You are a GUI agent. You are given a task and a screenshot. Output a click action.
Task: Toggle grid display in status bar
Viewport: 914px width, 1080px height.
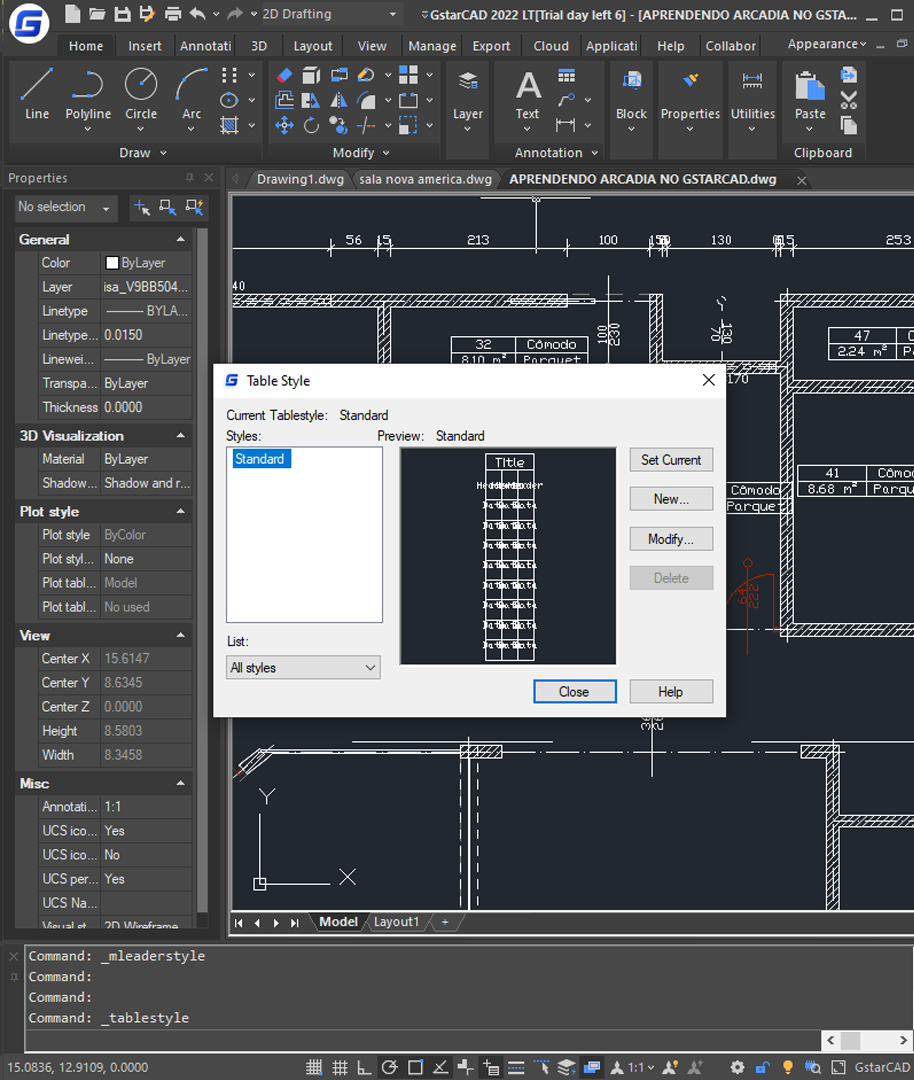(340, 1068)
